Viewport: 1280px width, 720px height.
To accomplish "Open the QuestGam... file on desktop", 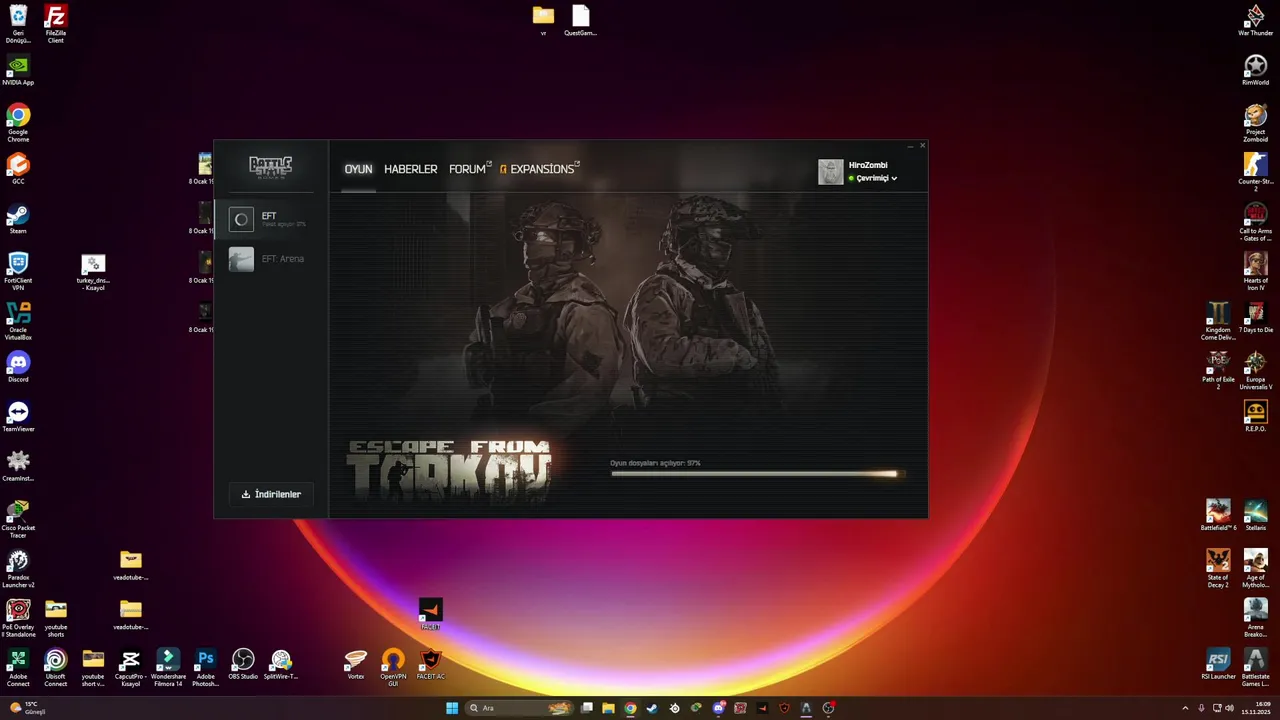I will click(x=581, y=21).
